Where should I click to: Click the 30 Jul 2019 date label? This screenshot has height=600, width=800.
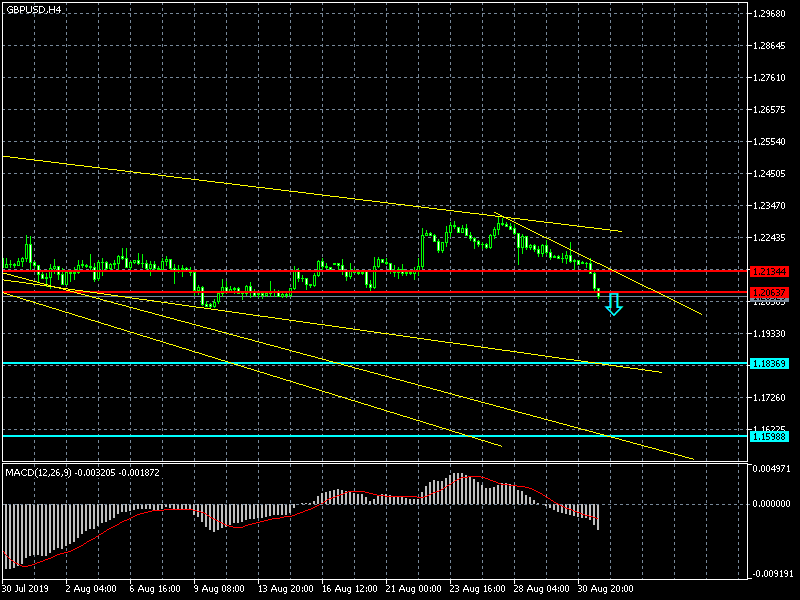click(25, 588)
